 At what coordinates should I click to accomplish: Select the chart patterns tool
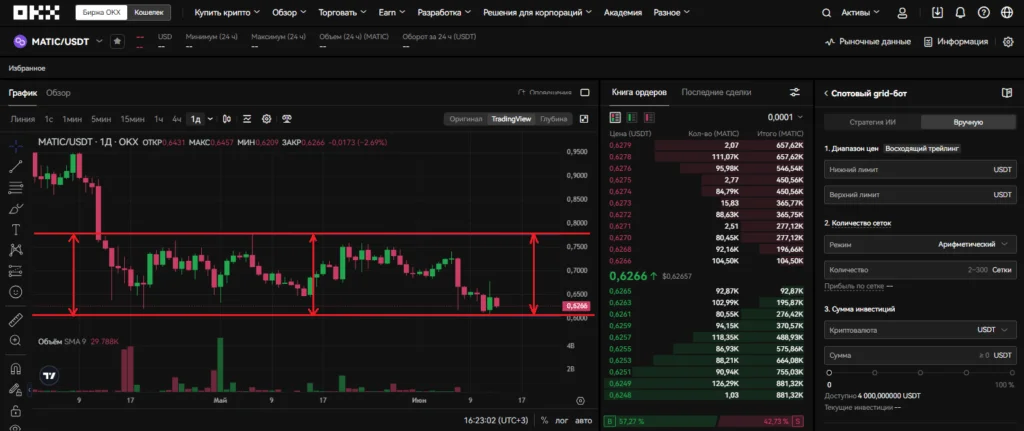coord(16,250)
